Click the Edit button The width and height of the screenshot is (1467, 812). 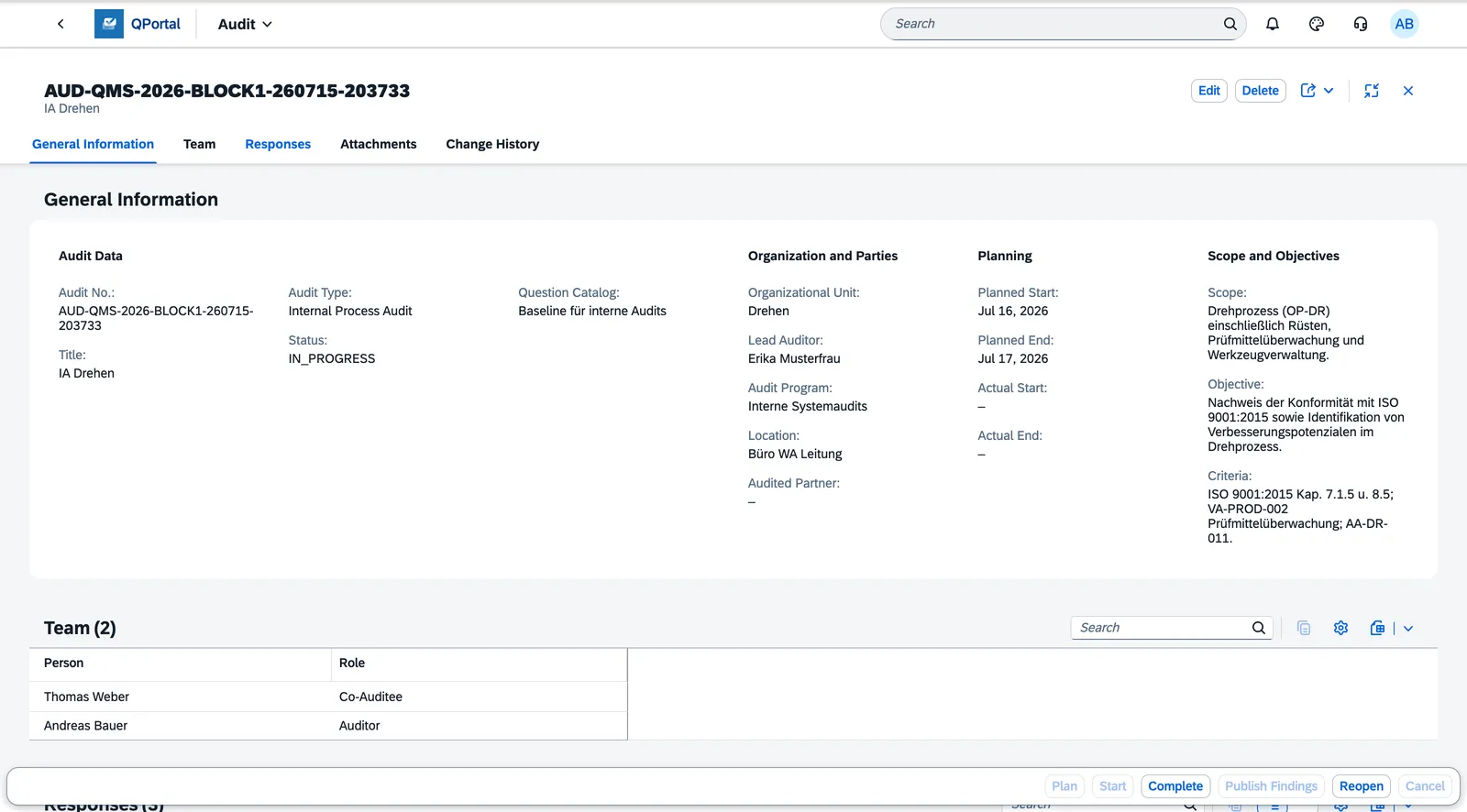point(1209,91)
